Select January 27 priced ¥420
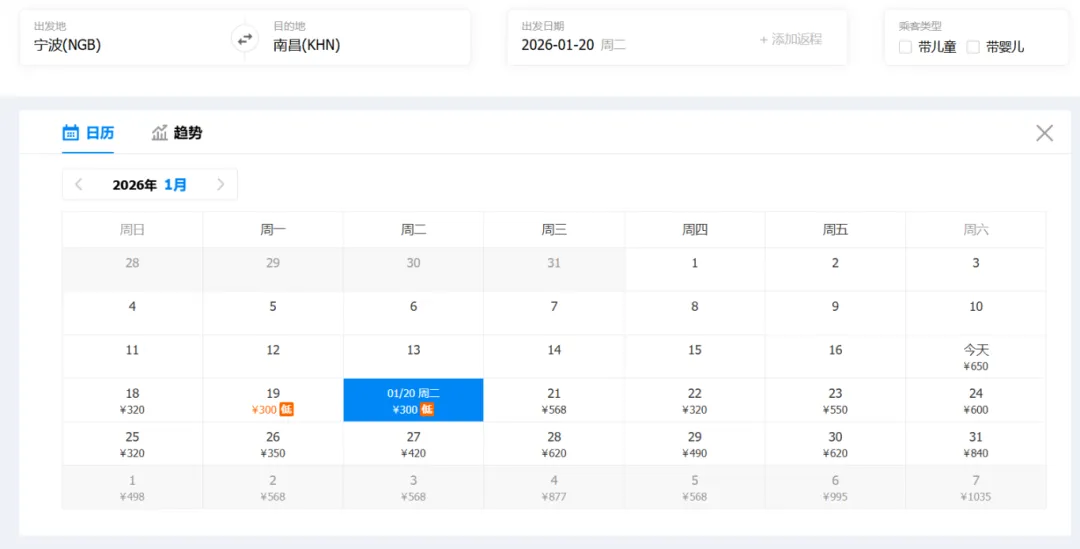1080x549 pixels. (413, 444)
